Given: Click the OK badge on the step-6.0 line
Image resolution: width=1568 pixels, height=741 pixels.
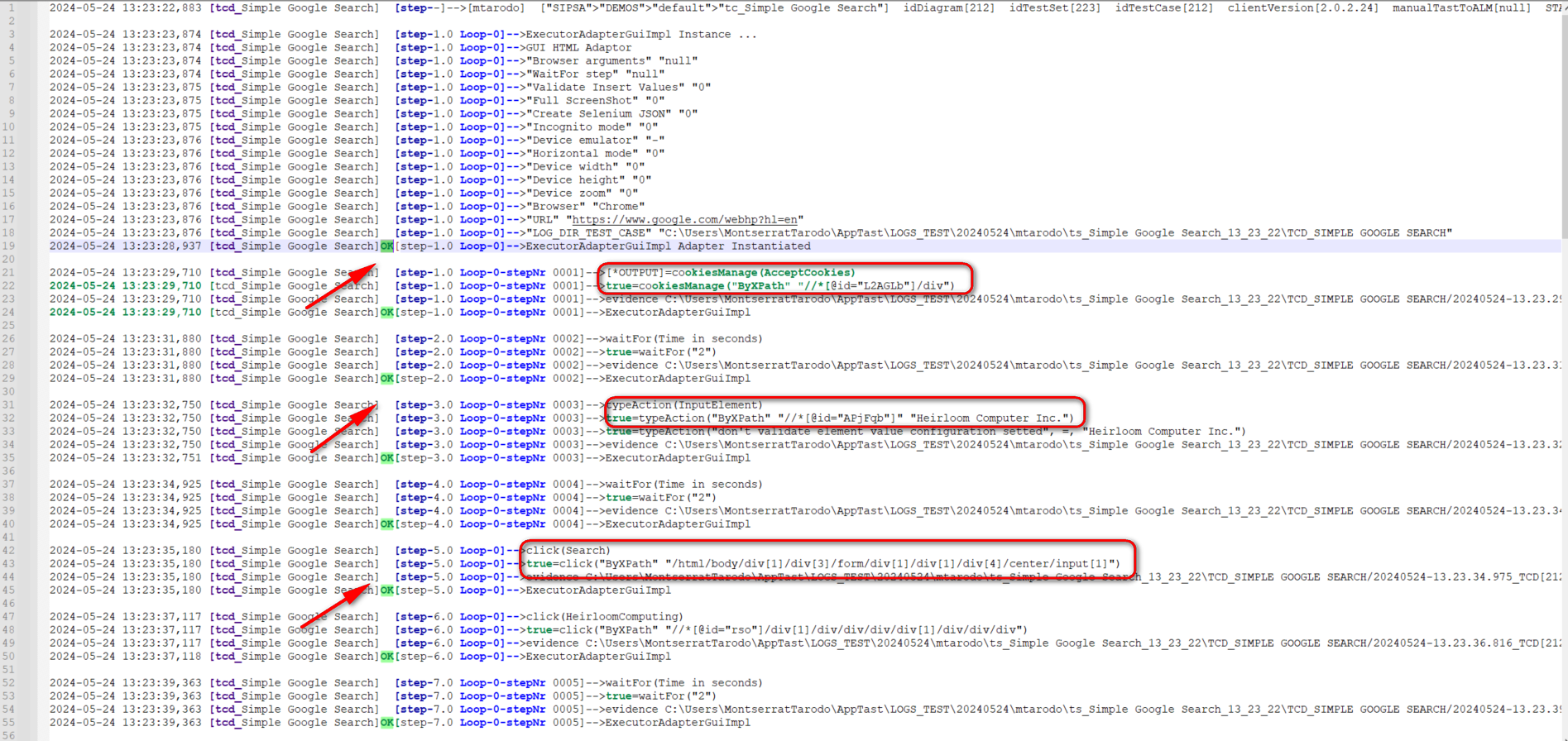Looking at the screenshot, I should click(x=386, y=657).
